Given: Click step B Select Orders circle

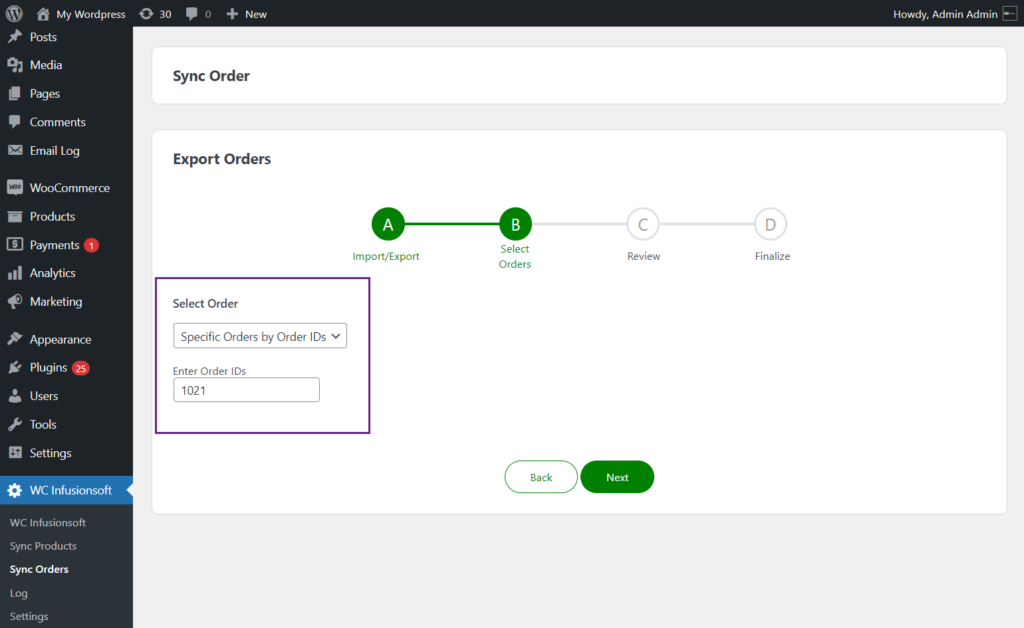Looking at the screenshot, I should [515, 225].
